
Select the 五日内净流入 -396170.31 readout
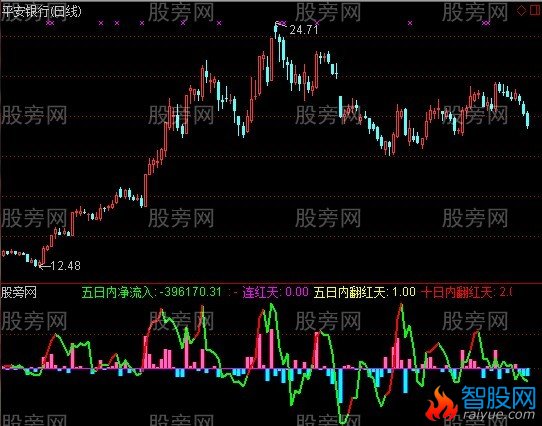[151, 292]
